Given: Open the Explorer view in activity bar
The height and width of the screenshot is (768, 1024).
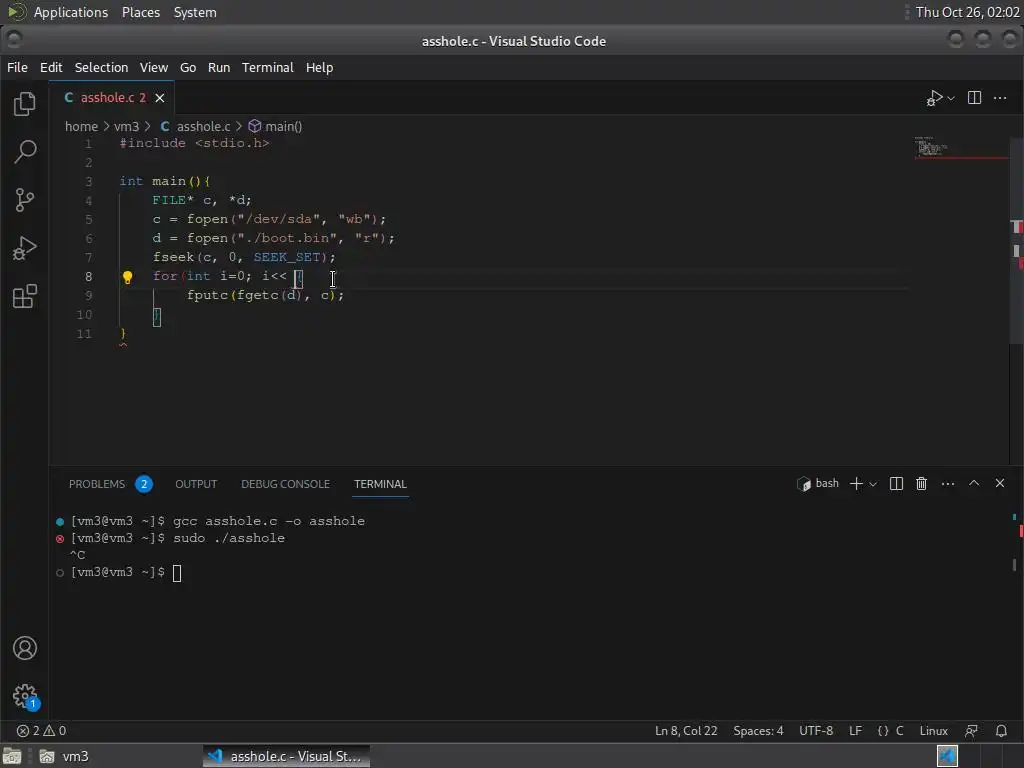Looking at the screenshot, I should click(25, 104).
